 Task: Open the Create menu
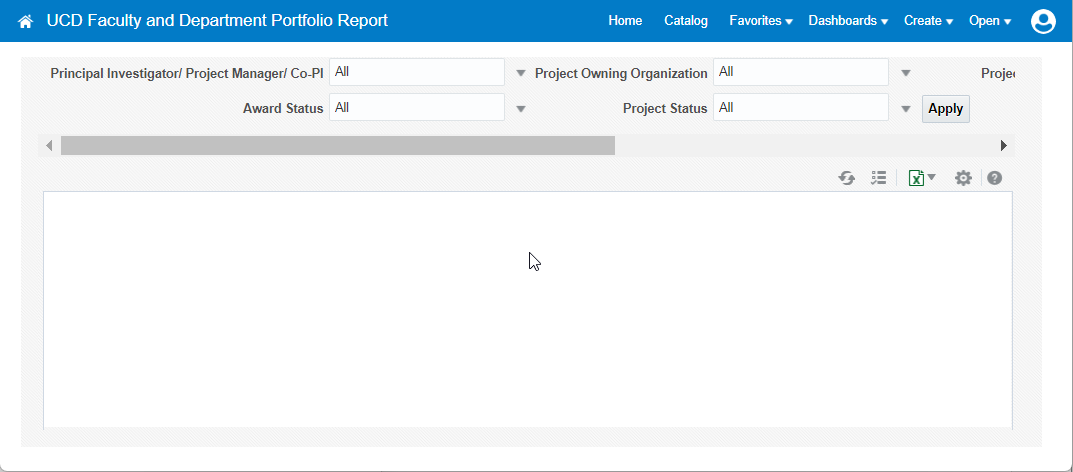pyautogui.click(x=928, y=21)
